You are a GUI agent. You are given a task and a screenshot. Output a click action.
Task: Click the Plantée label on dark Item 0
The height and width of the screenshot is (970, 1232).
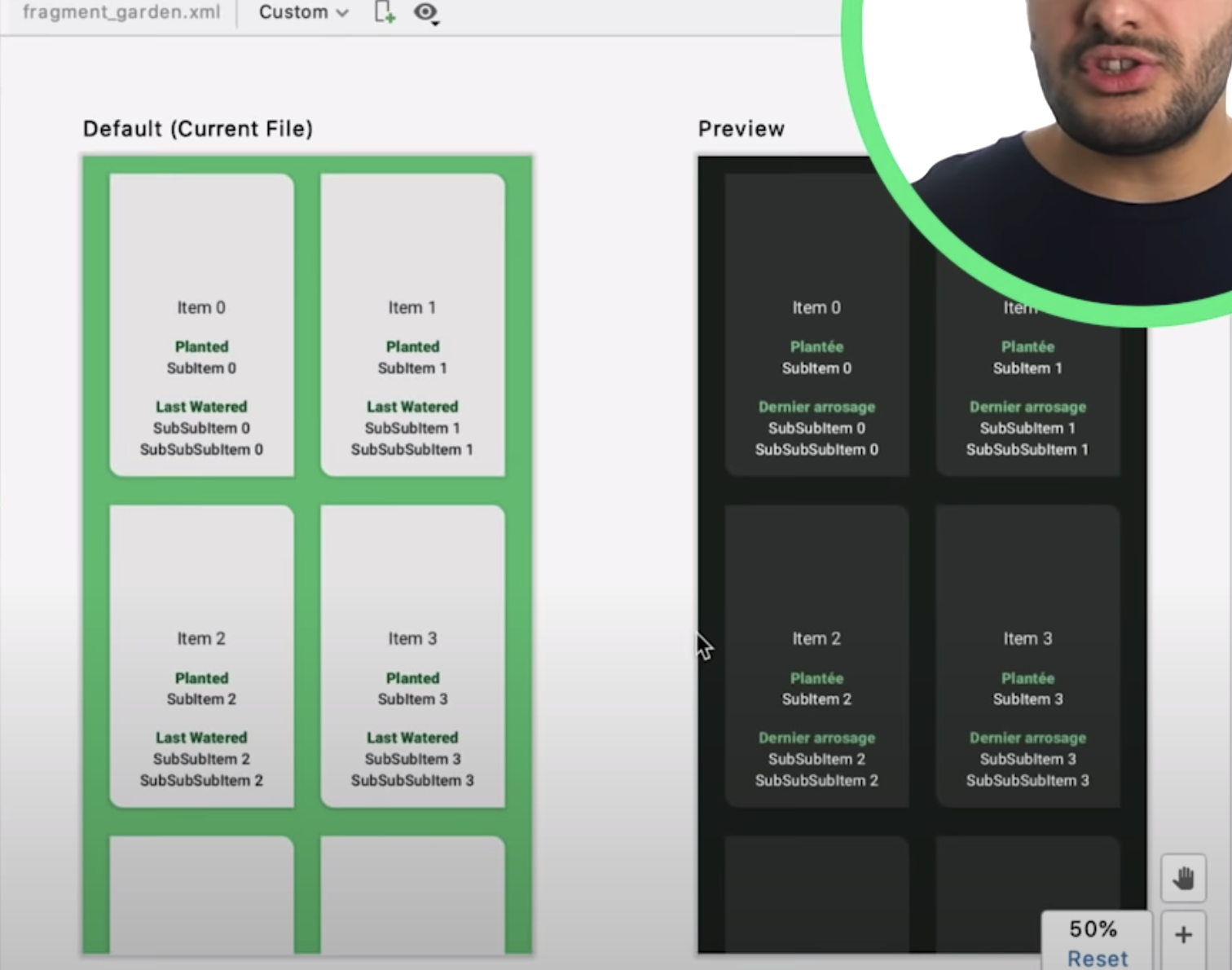pyautogui.click(x=816, y=346)
